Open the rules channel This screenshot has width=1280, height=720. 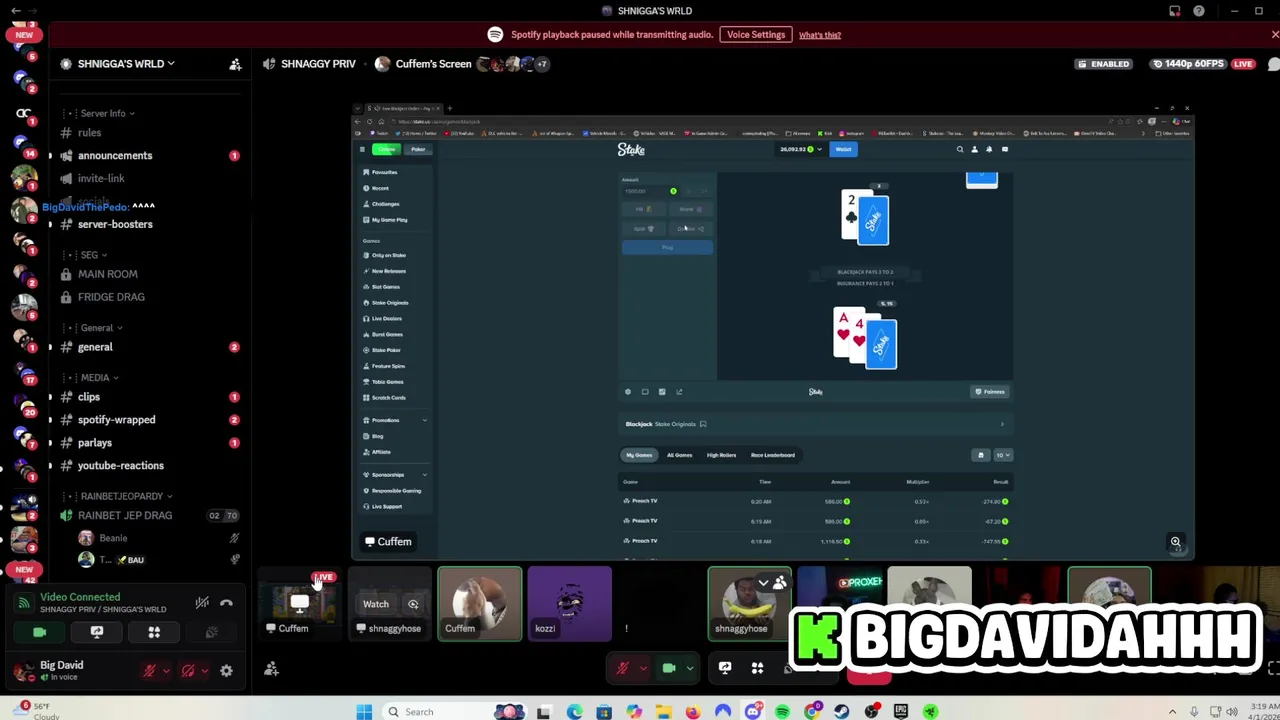point(89,133)
